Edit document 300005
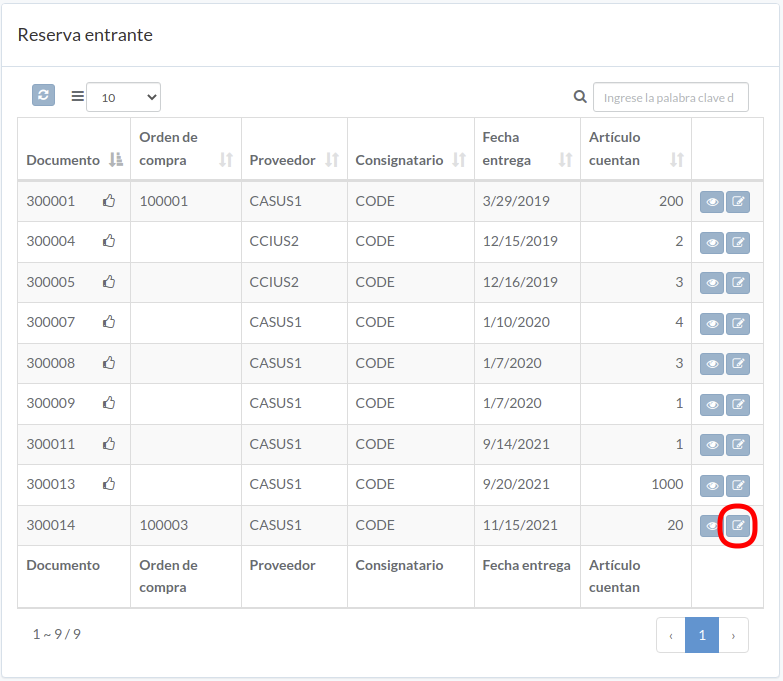Viewport: 783px width, 681px height. tap(738, 283)
